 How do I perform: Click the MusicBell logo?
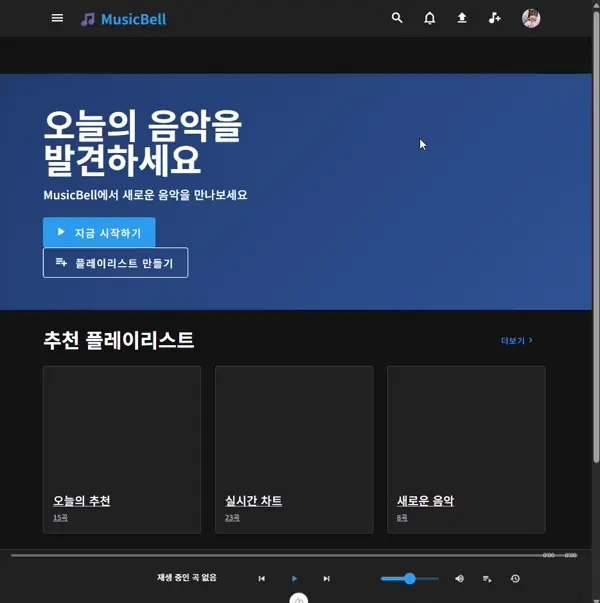[124, 19]
